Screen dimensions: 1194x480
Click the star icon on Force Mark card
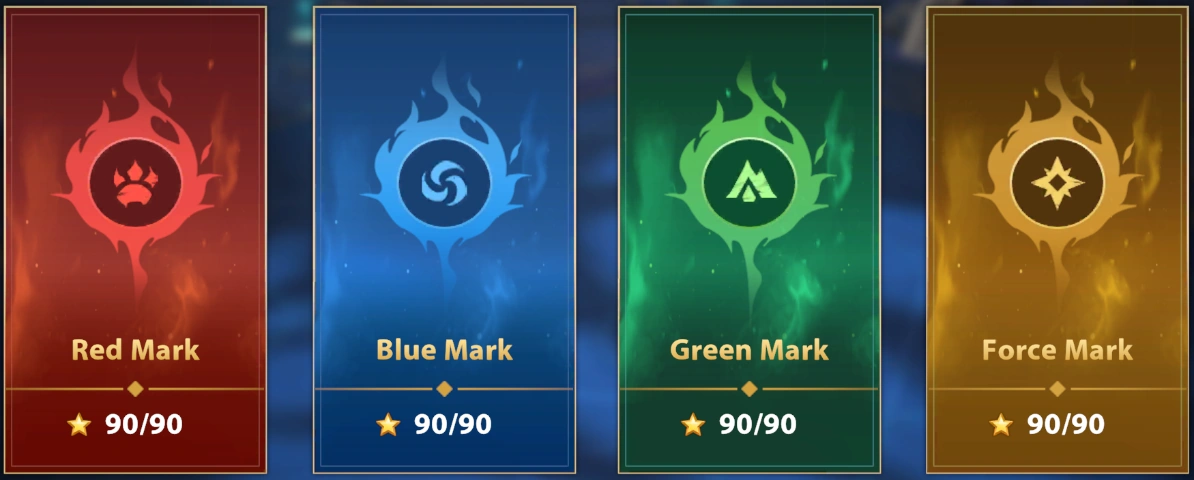[x=1001, y=424]
